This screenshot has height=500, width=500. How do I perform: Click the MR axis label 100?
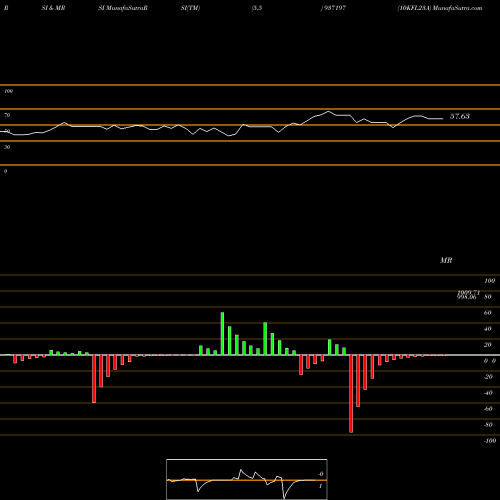[x=489, y=281]
